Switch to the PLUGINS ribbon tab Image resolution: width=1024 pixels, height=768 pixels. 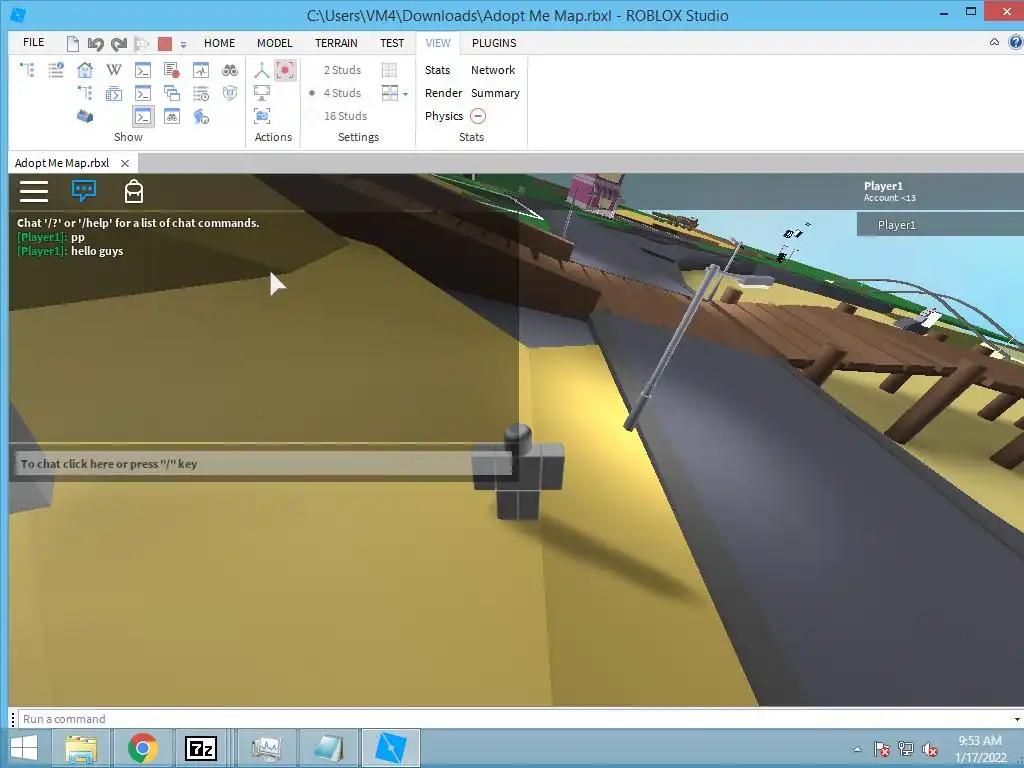click(494, 43)
